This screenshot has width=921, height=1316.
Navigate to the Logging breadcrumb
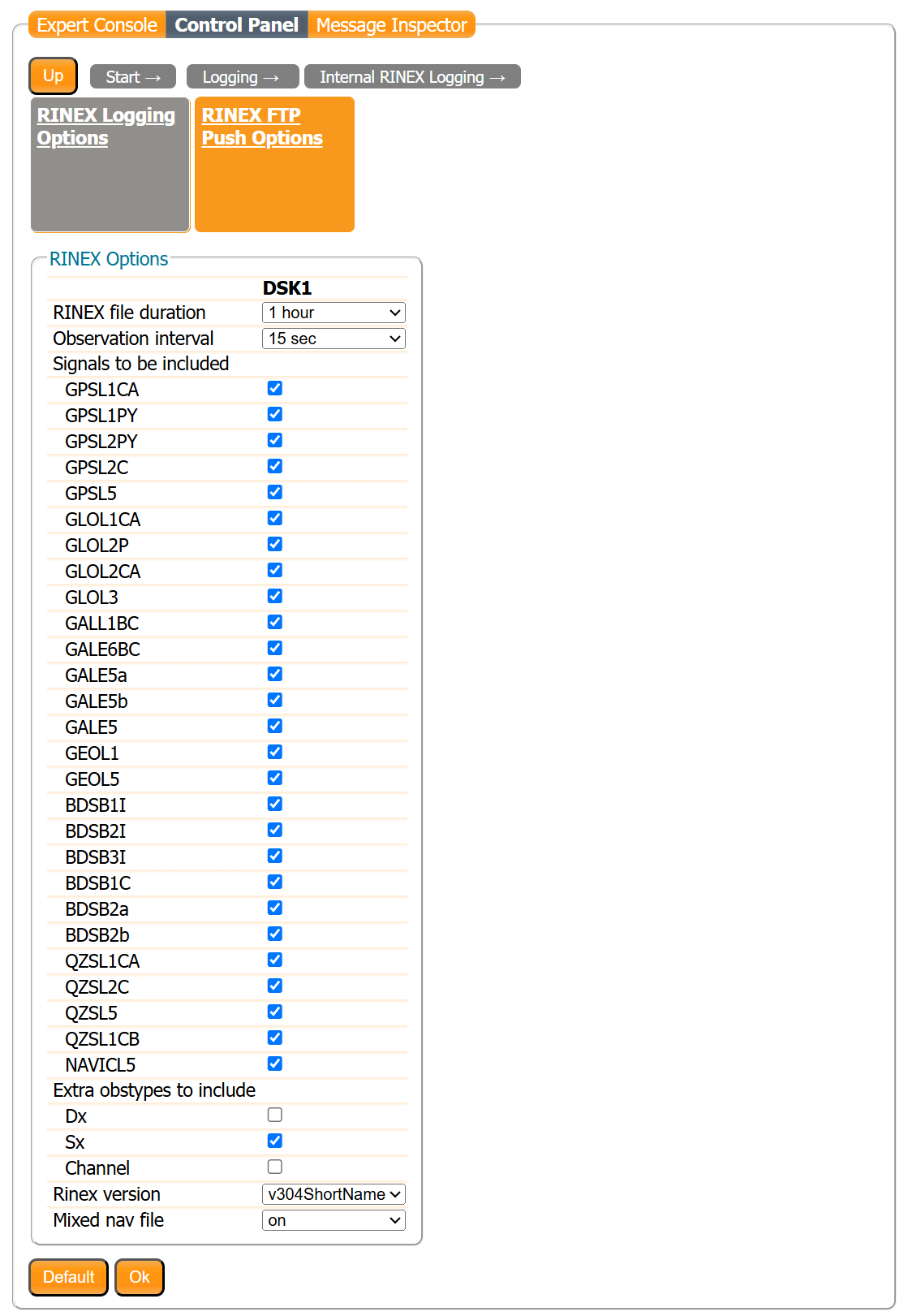pos(242,77)
